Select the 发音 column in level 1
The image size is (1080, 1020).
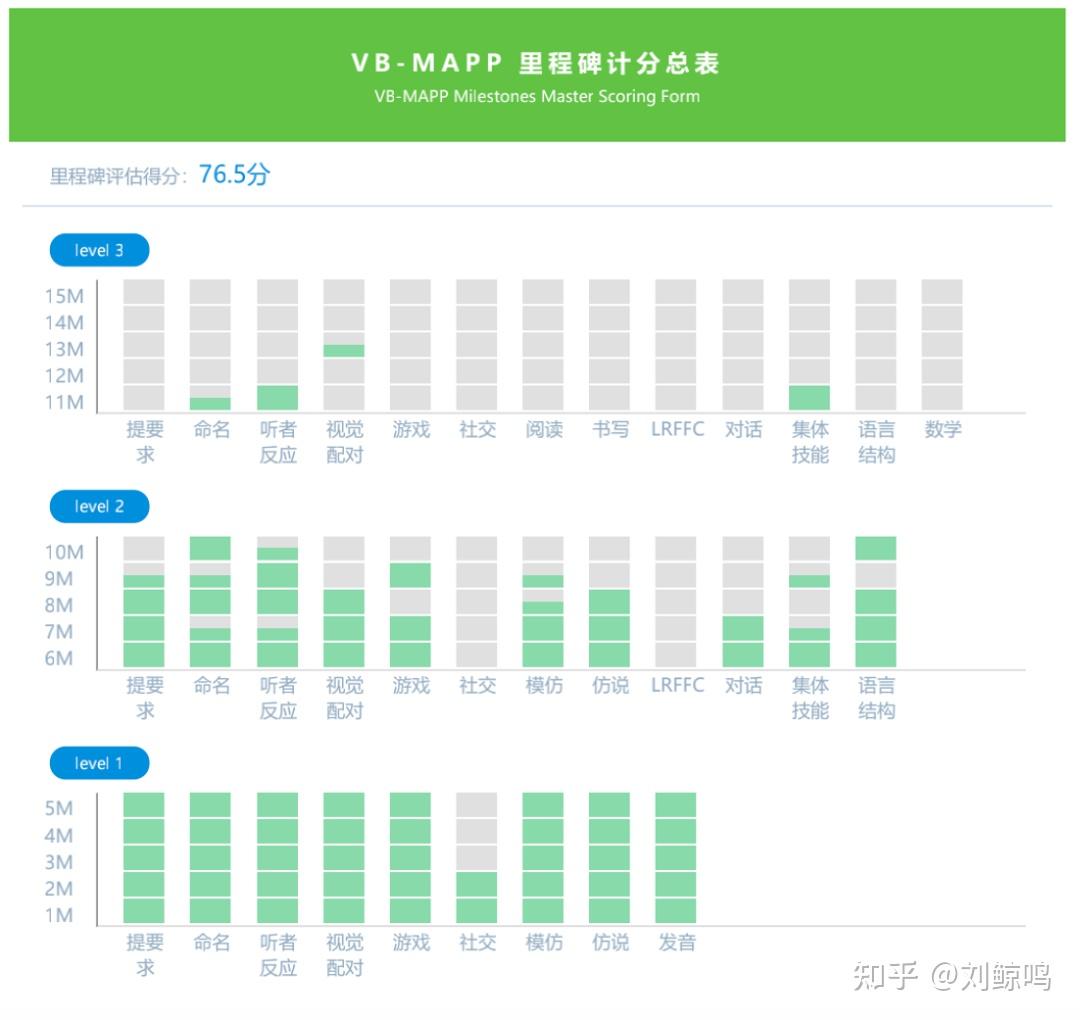pyautogui.click(x=676, y=855)
